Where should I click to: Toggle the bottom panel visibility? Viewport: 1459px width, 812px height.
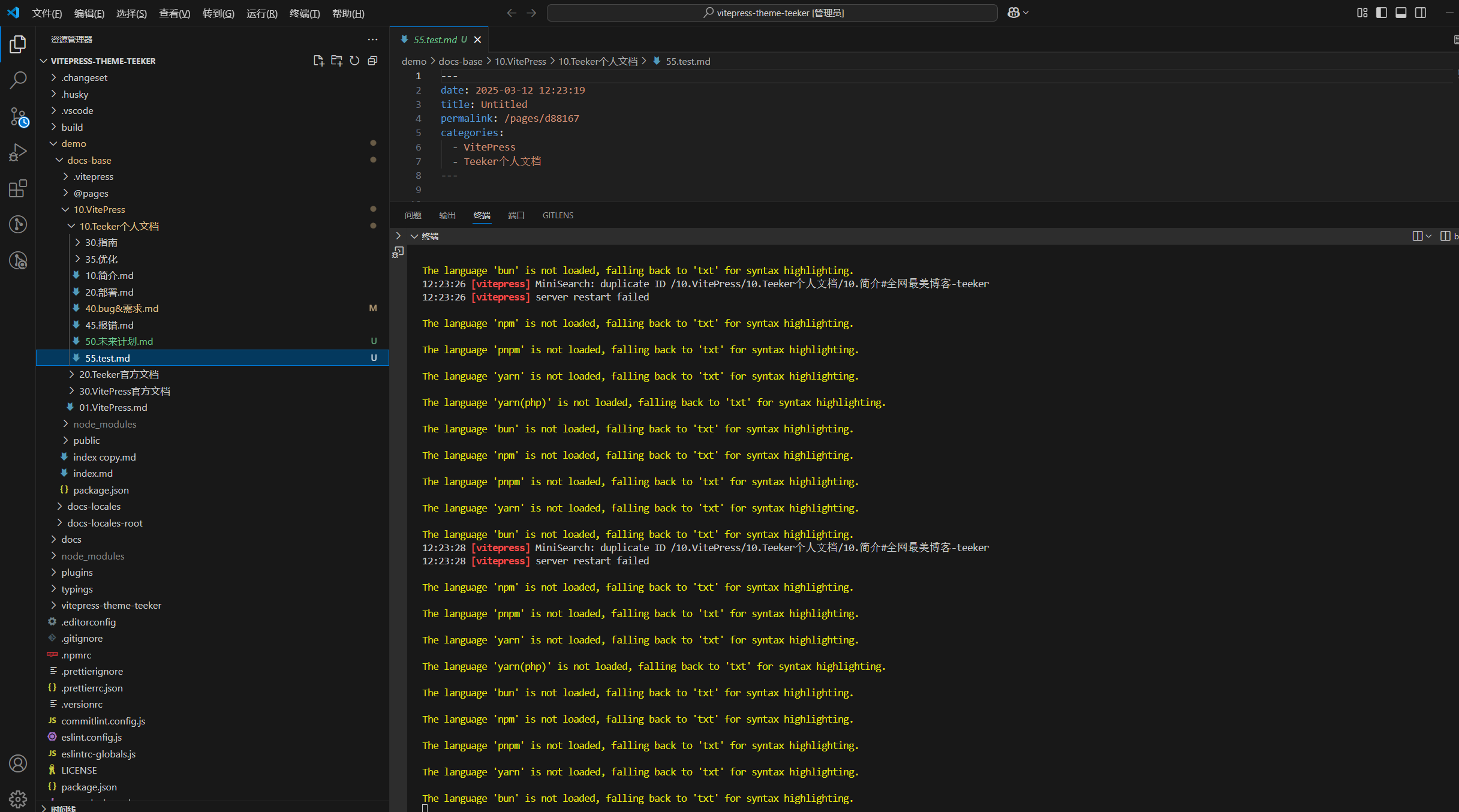[x=1401, y=13]
